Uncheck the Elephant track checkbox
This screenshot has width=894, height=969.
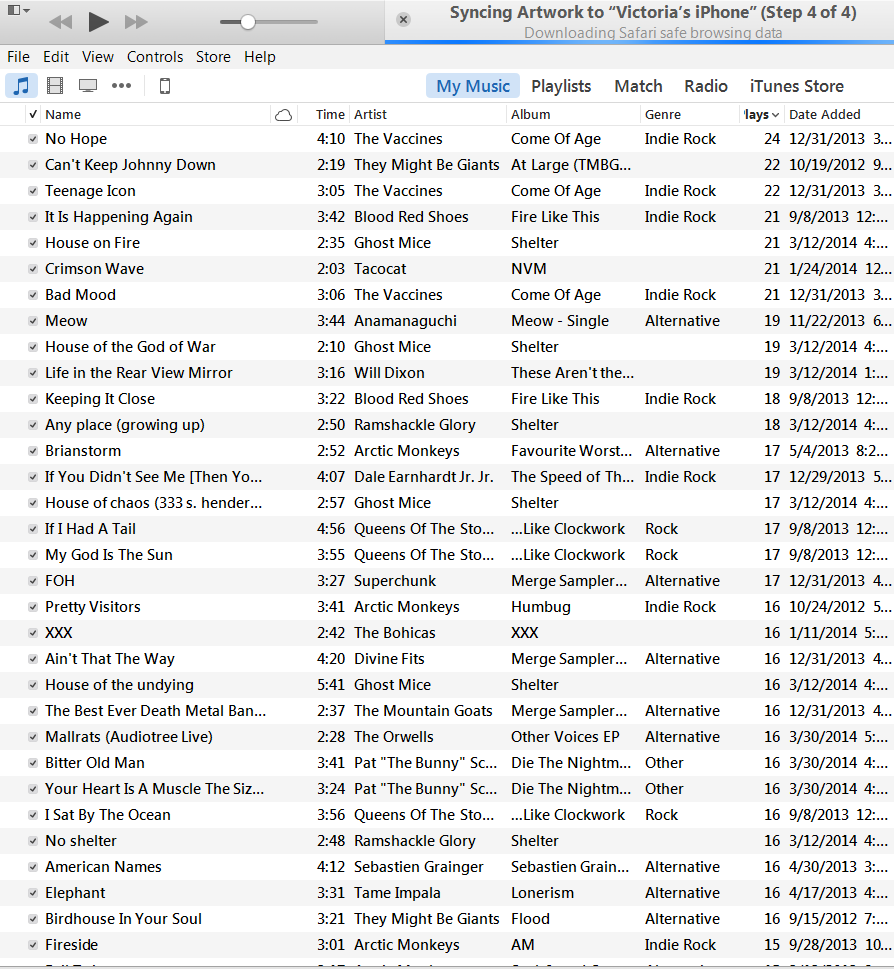[33, 893]
